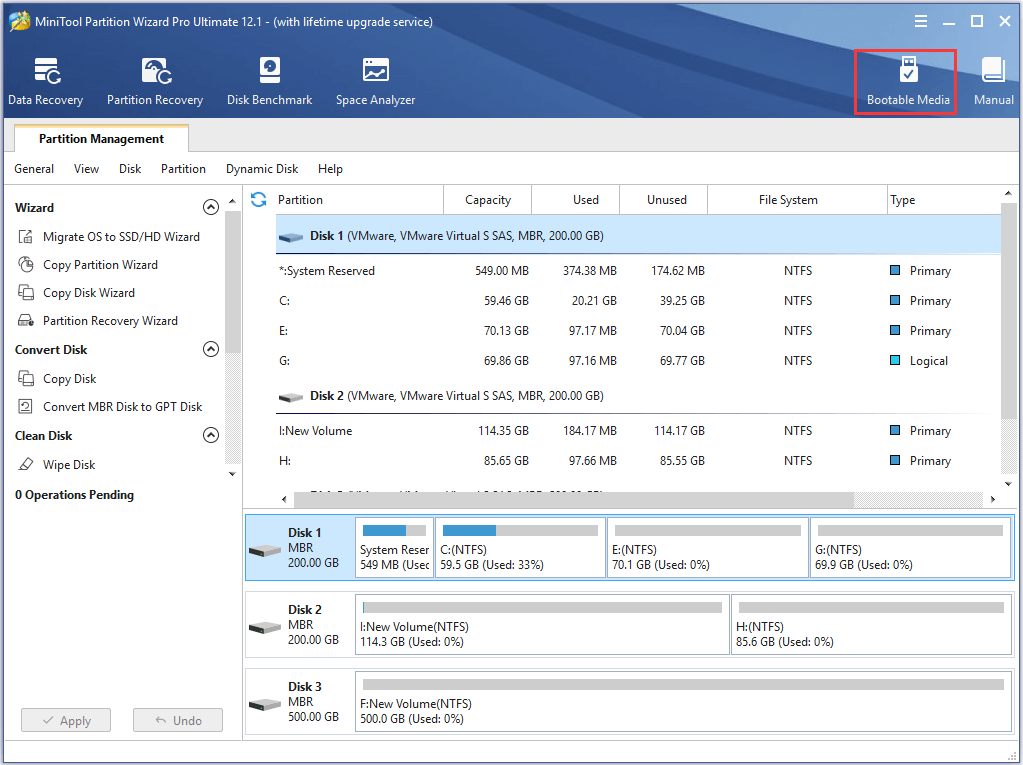Select the I:New Volume(NTFS) block in Disk 2 map
Screen dimensions: 1023x765
coord(542,625)
